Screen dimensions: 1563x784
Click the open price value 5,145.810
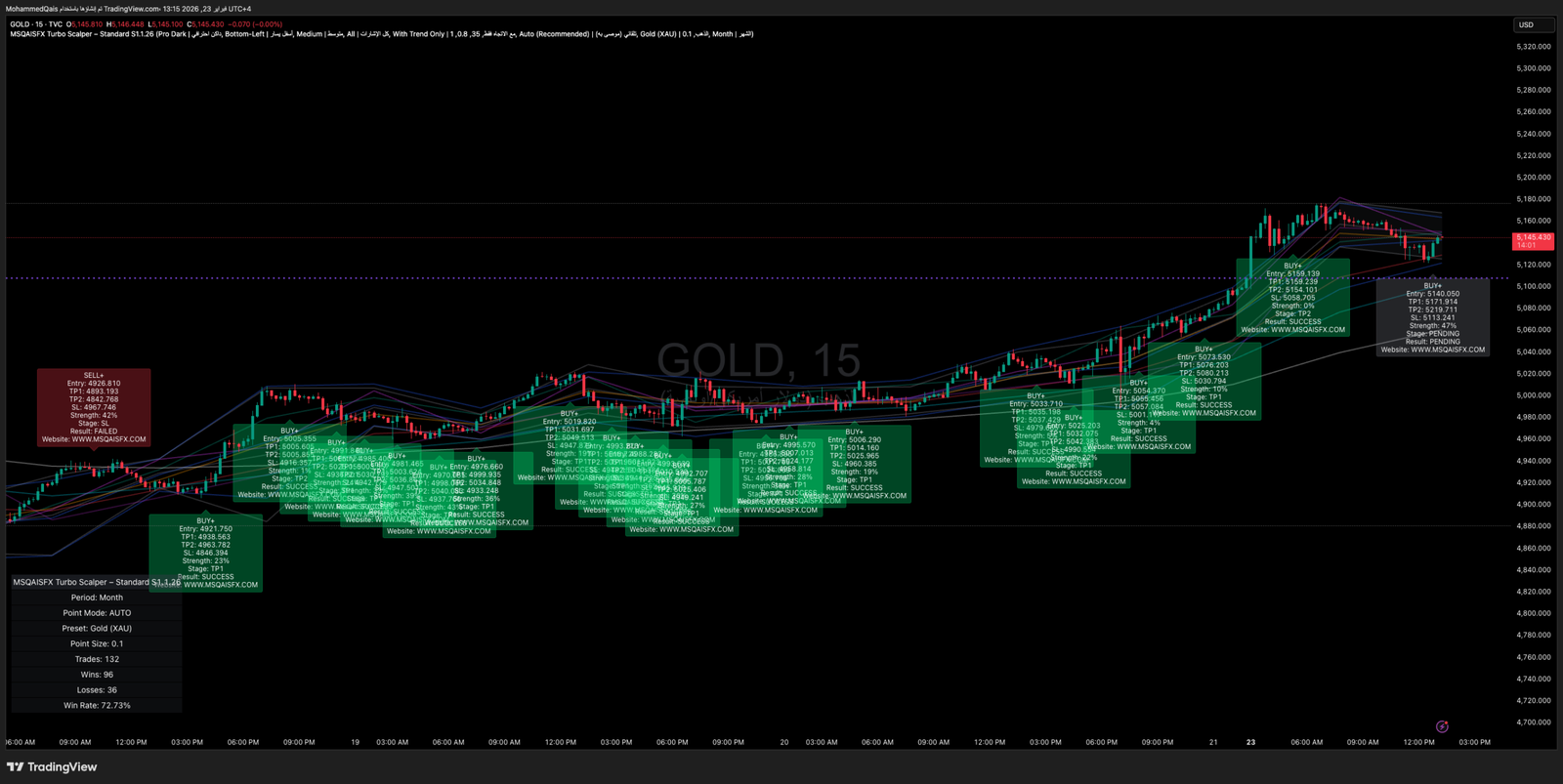85,24
